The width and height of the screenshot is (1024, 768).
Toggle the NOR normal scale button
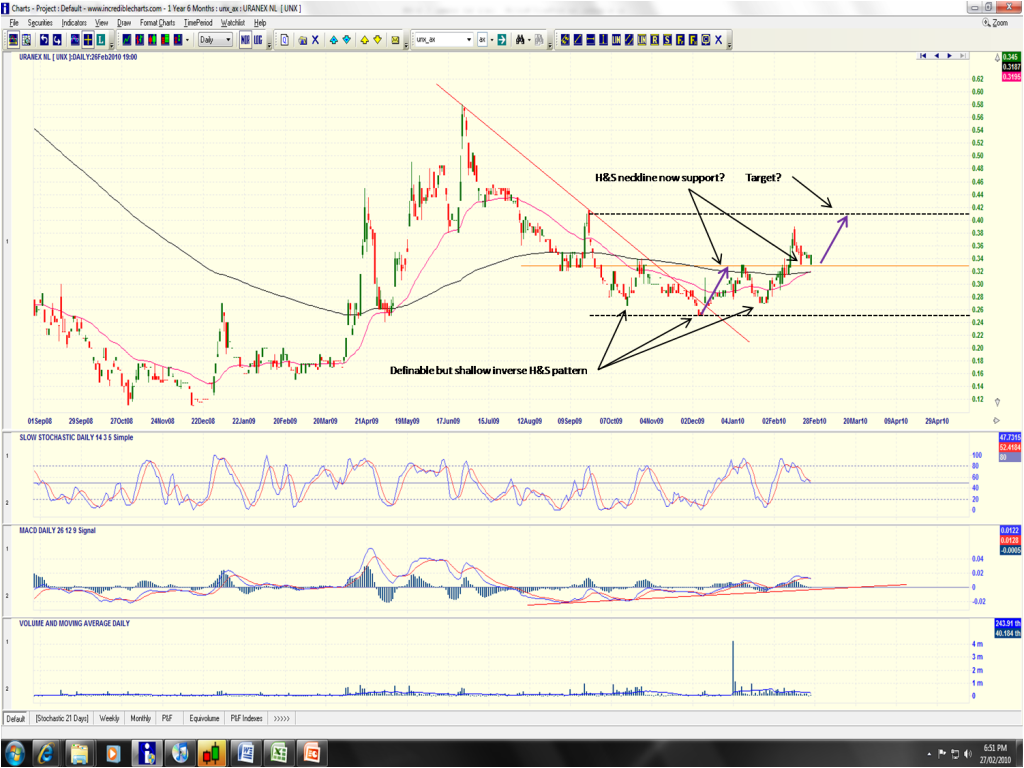(245, 40)
